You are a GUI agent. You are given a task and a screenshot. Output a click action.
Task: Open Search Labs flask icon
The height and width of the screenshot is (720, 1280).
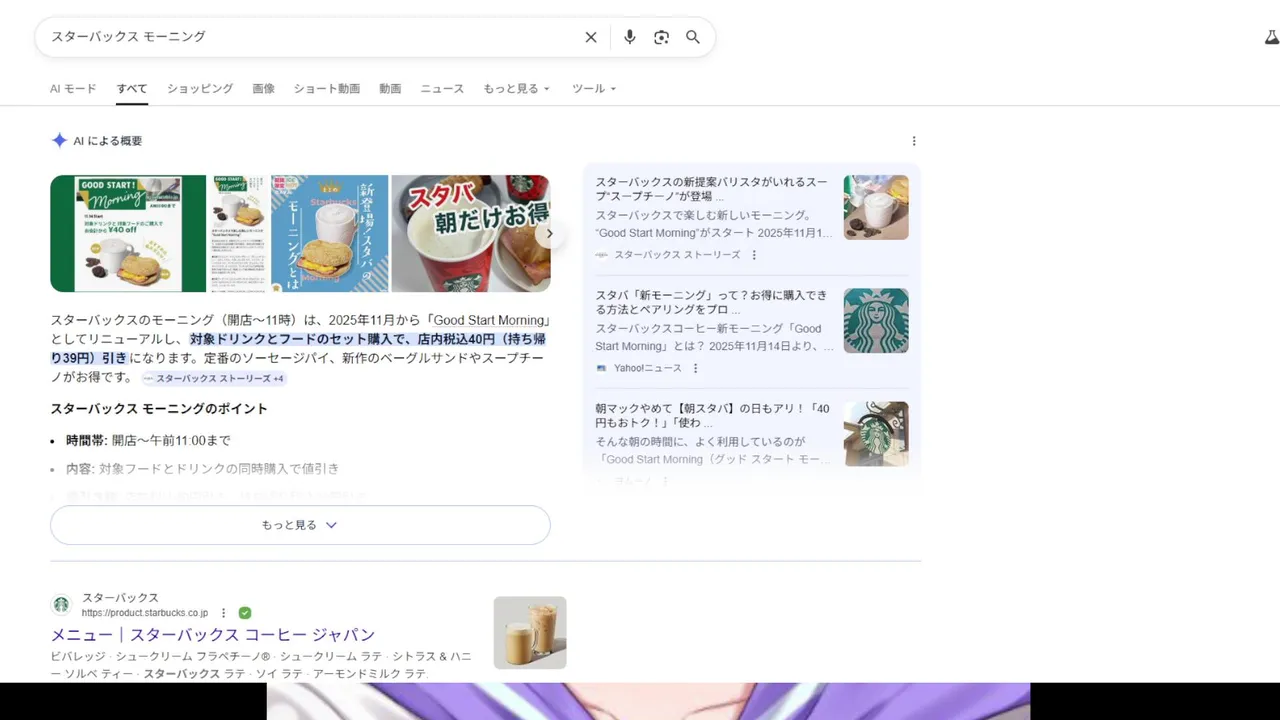tap(1271, 38)
